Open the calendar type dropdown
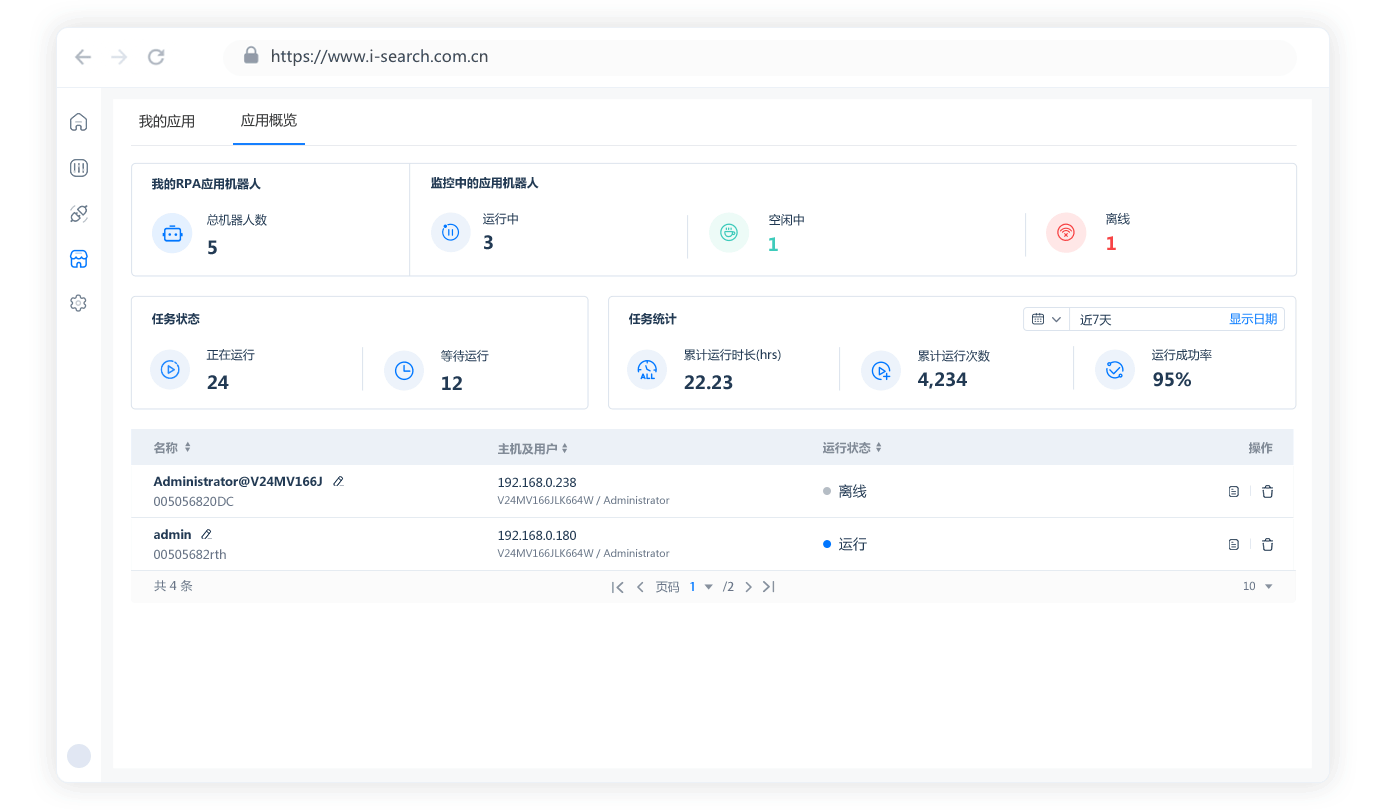 [1046, 319]
